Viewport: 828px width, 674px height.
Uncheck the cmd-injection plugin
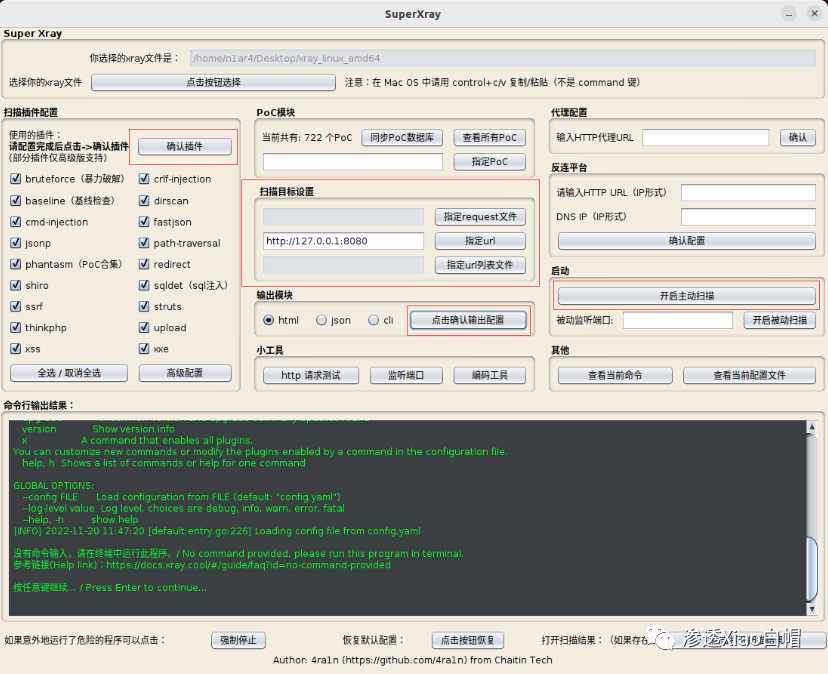click(x=15, y=222)
